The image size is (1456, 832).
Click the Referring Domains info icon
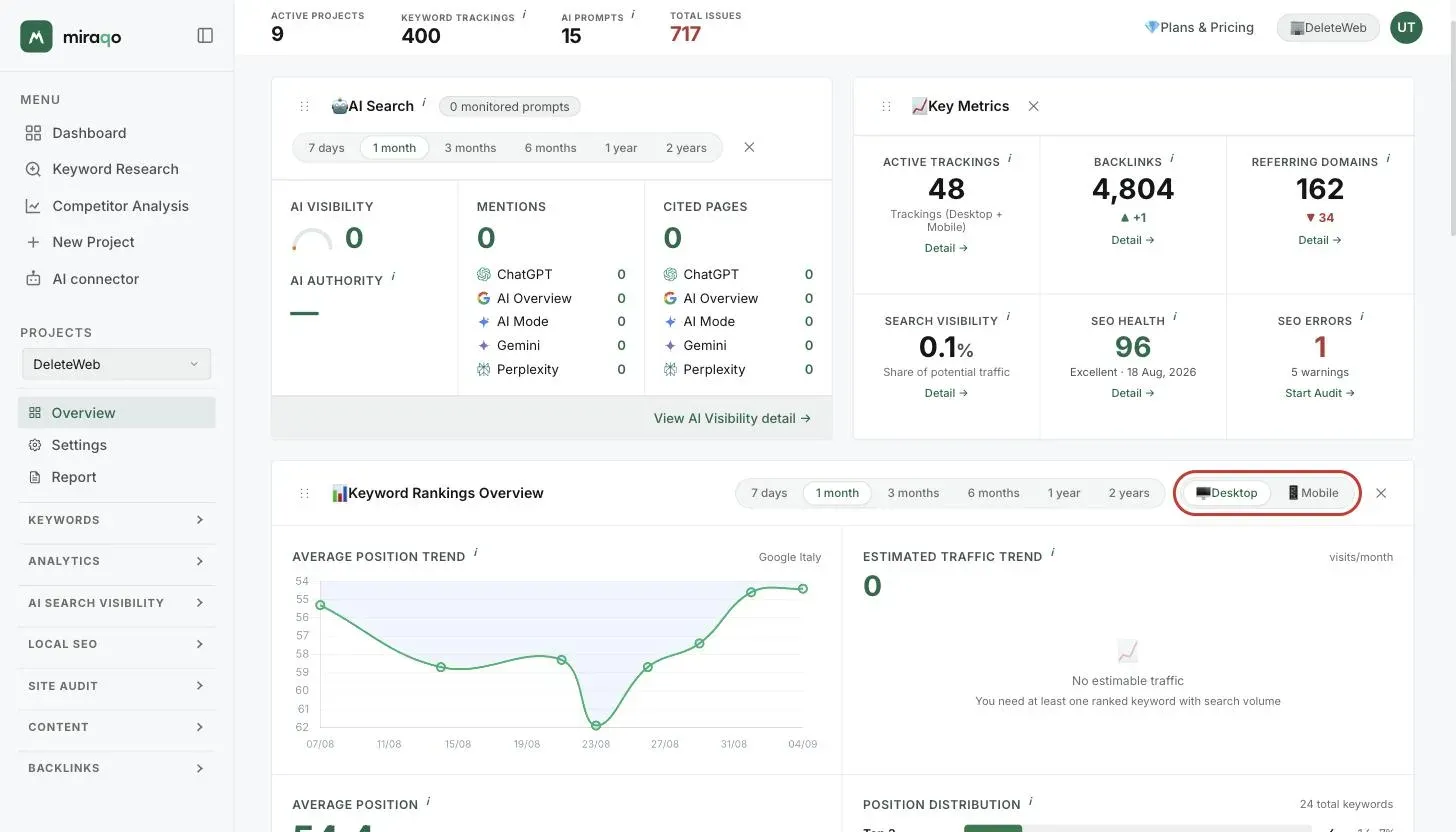(x=1388, y=158)
